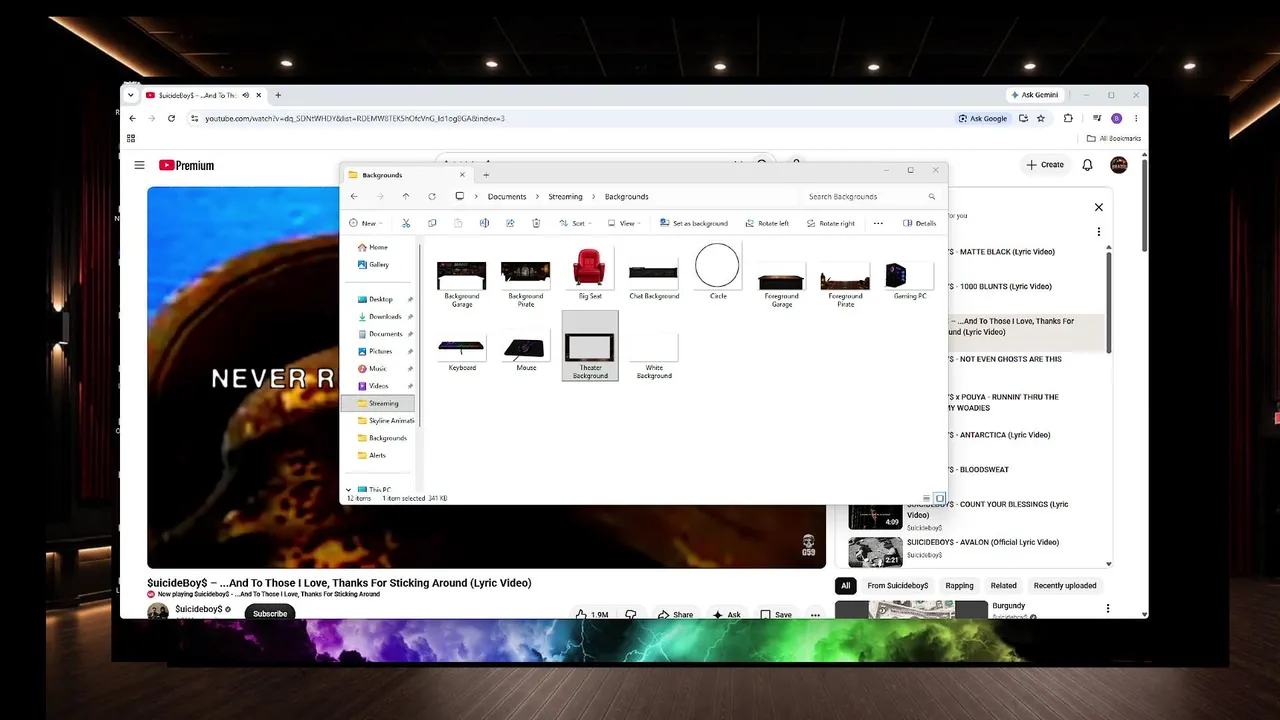Open Chrome extensions puzzle icon
Viewport: 1280px width, 720px height.
1068,118
